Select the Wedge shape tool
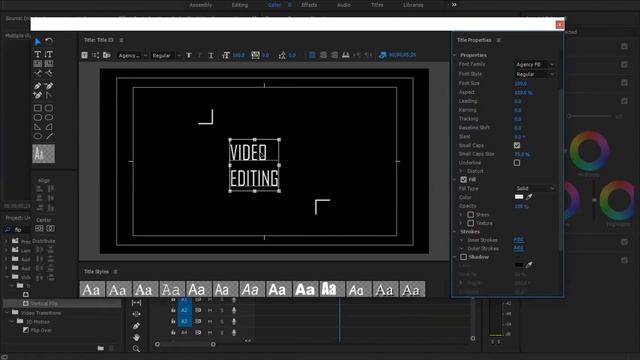Viewport: 640px width, 360px height. pyautogui.click(x=38, y=127)
